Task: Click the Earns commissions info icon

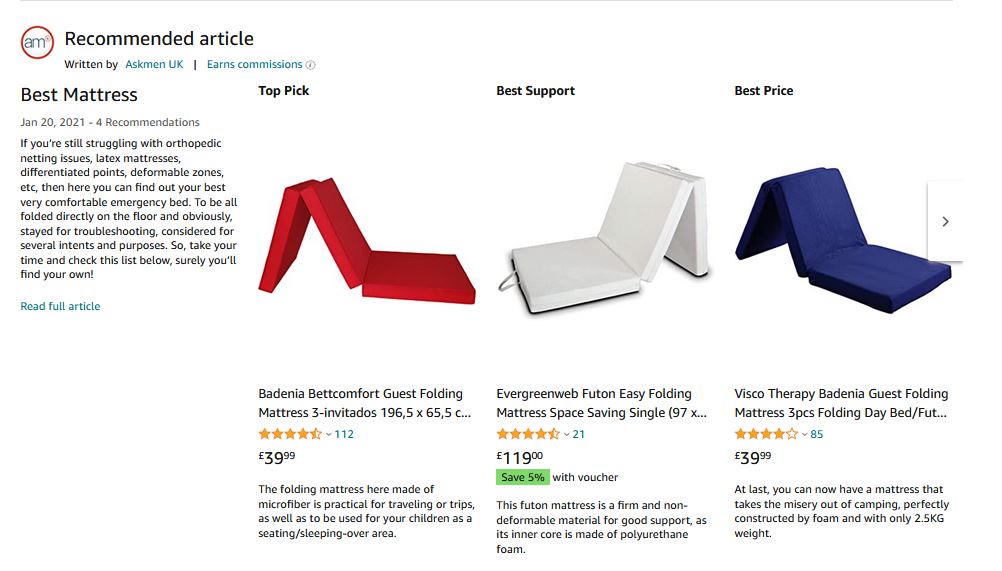Action: click(311, 65)
